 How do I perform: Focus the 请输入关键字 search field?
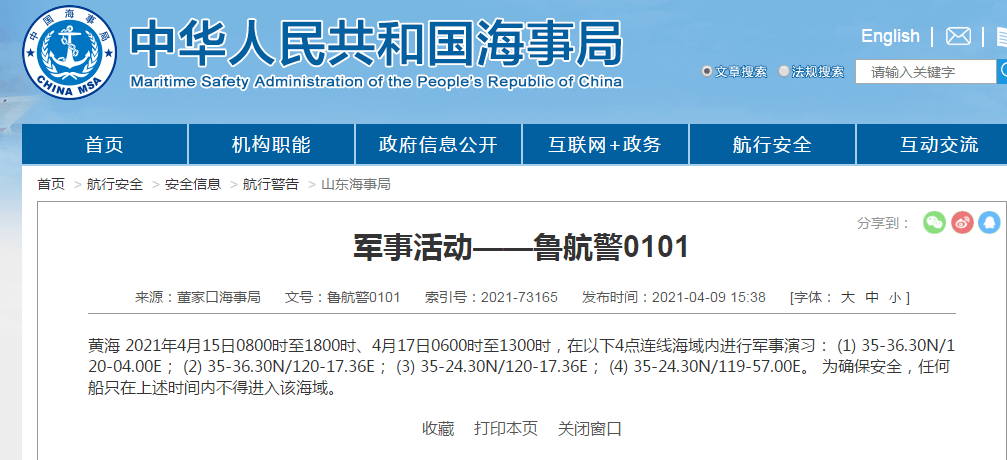click(925, 72)
